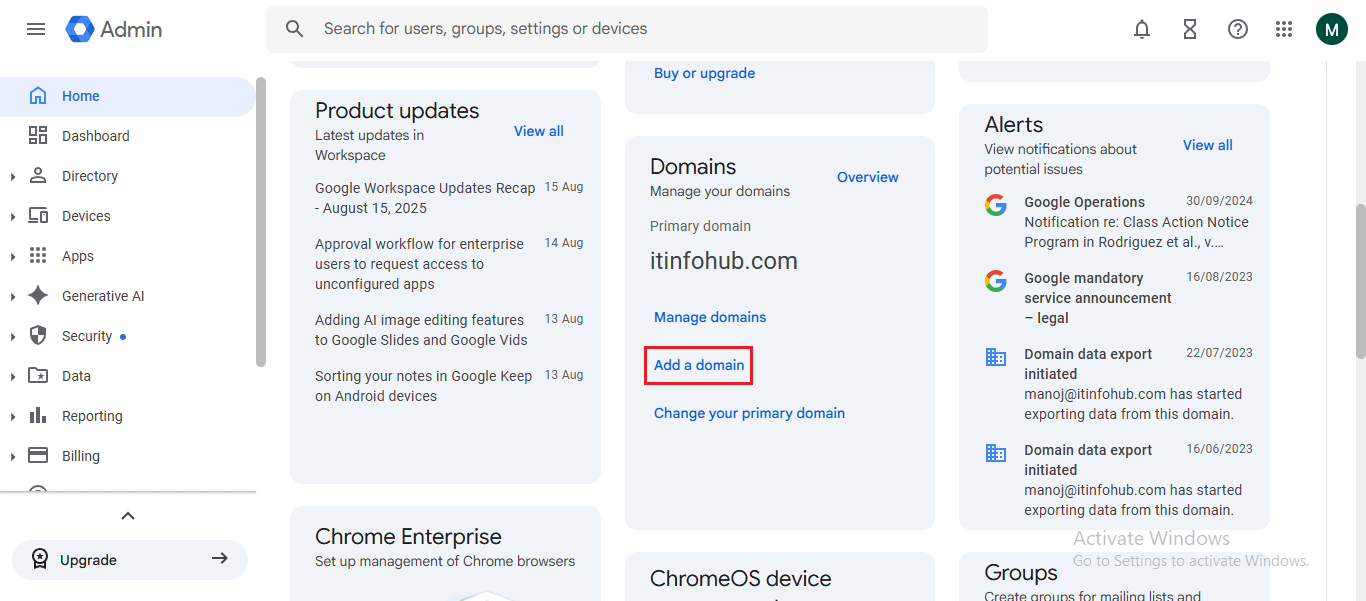Click the Add a domain link
The height and width of the screenshot is (601, 1366).
(x=699, y=365)
